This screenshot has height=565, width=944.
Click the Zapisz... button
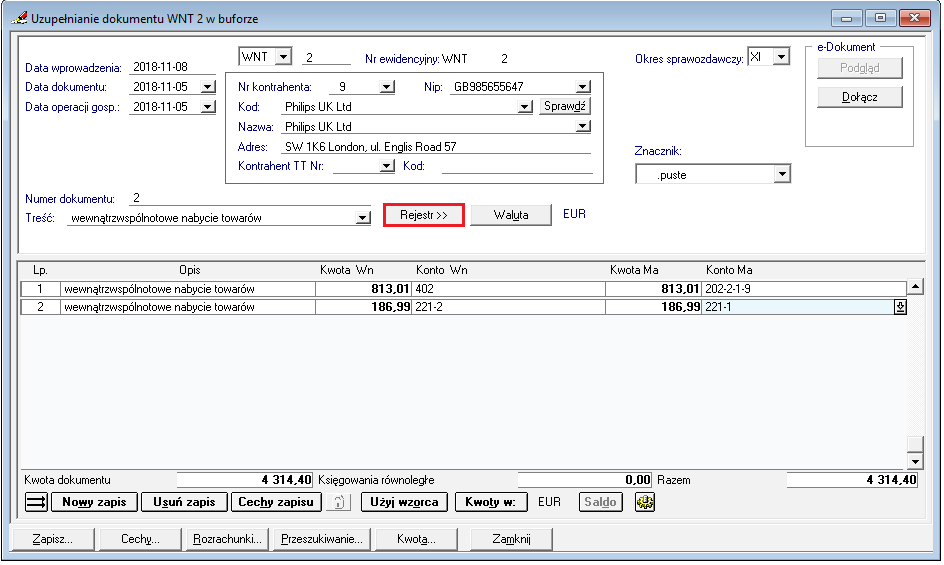point(53,539)
